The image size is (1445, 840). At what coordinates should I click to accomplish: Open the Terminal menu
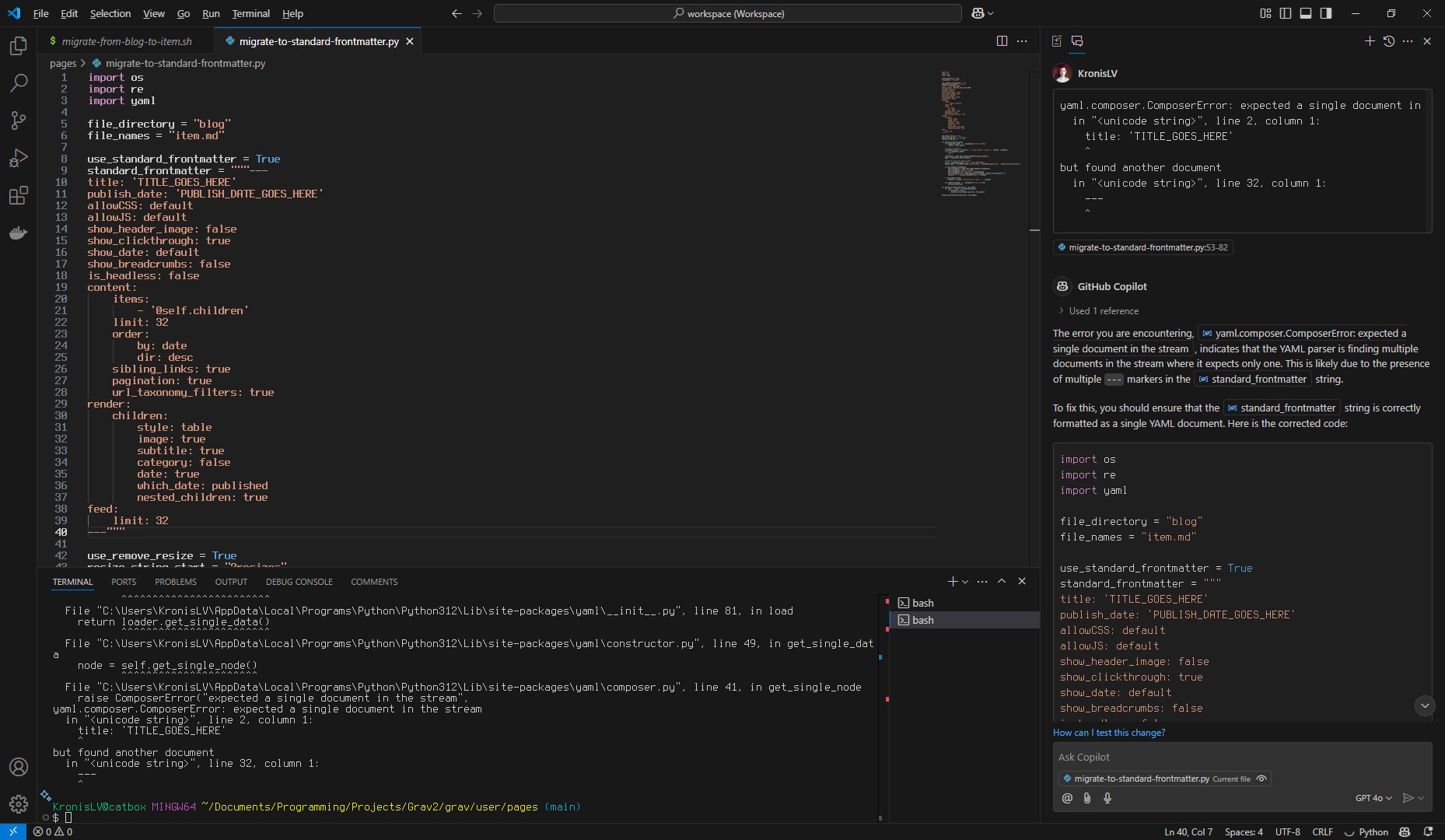point(251,13)
